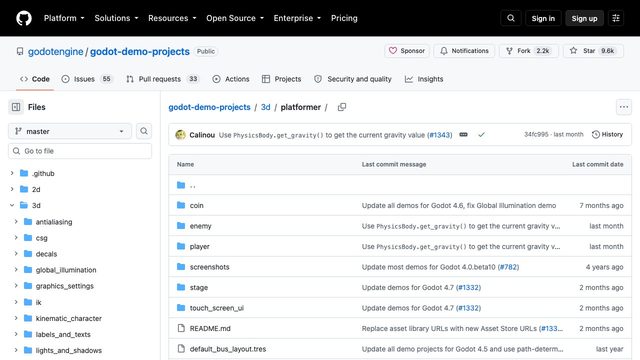Open the parent directory folder row
Screen dimensions: 640x360
point(400,185)
